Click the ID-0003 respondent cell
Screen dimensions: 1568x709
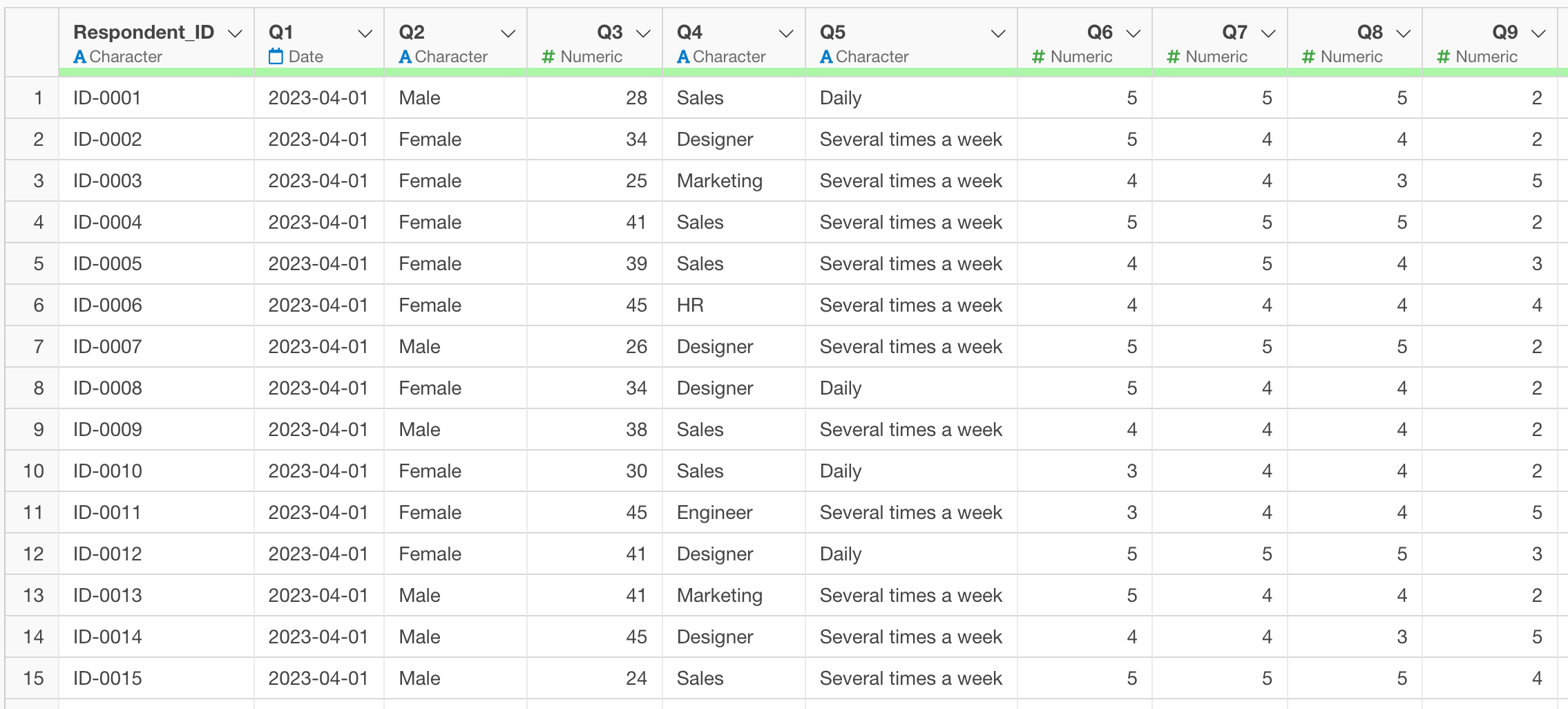pos(108,181)
